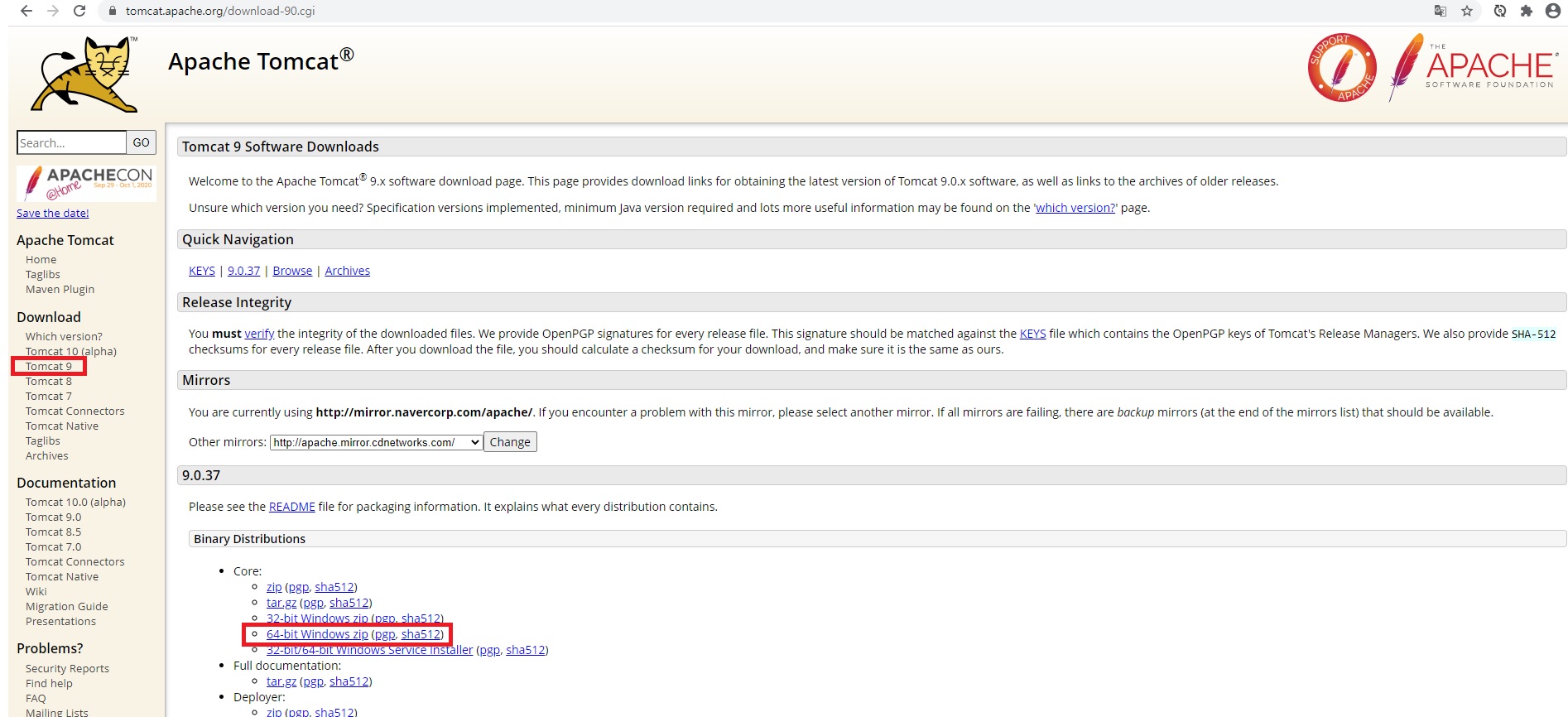Click the Apache Software Foundation logo

[x=1473, y=68]
